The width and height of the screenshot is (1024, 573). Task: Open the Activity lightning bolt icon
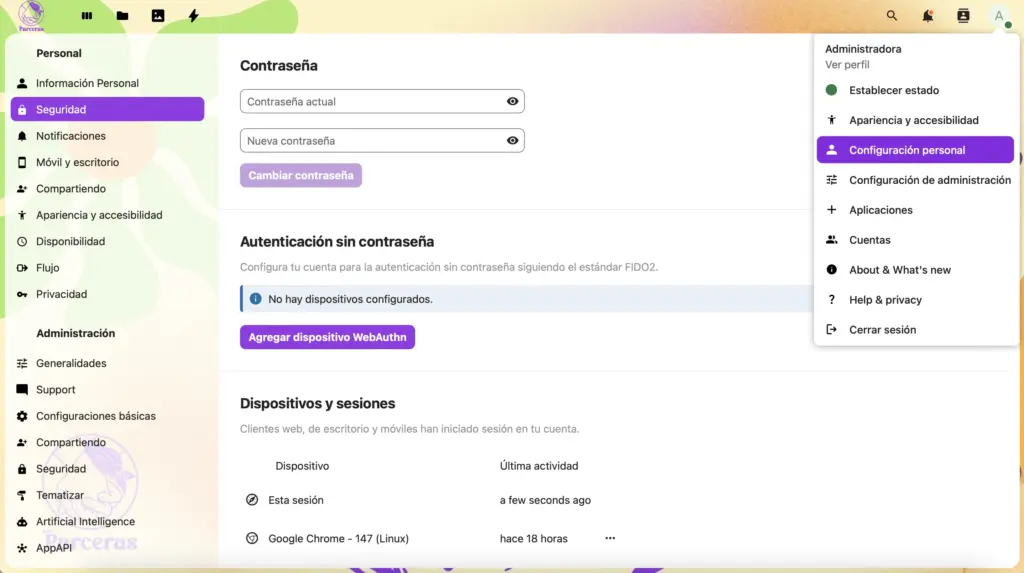[194, 16]
